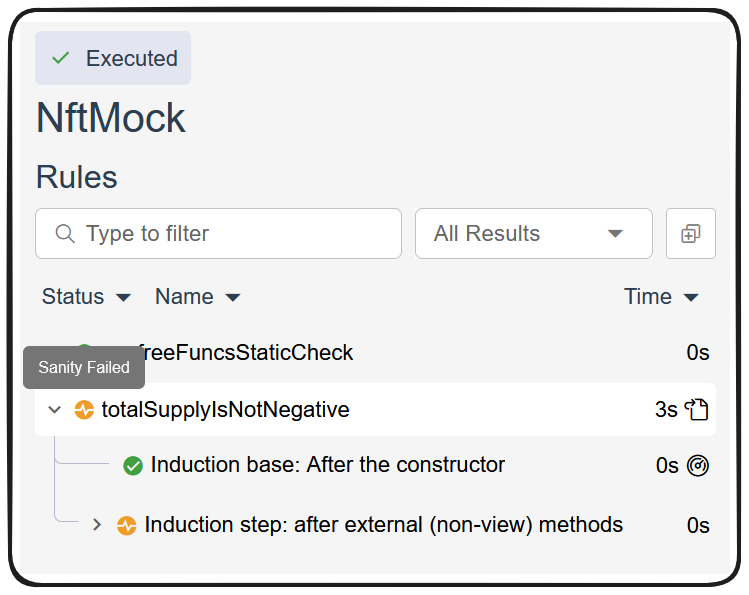Click the file icon next to totalSupplyIsNotNegative time
Screen dimensions: 749x595
(697, 409)
